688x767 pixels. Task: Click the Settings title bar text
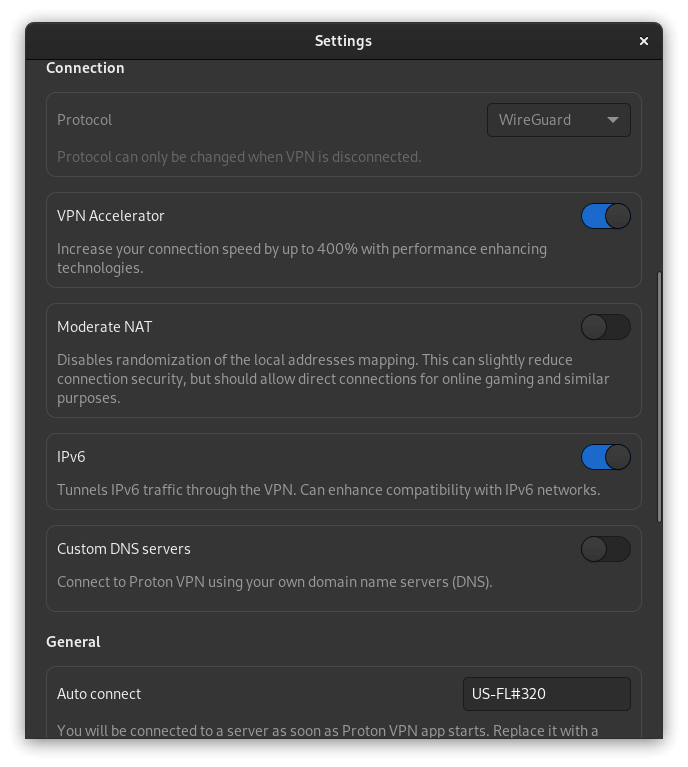343,41
